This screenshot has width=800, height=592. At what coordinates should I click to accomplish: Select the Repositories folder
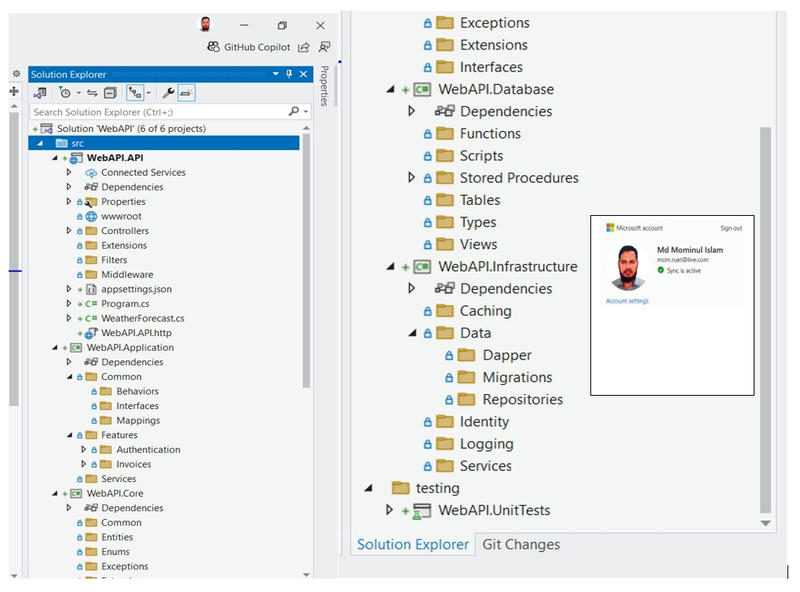523,400
